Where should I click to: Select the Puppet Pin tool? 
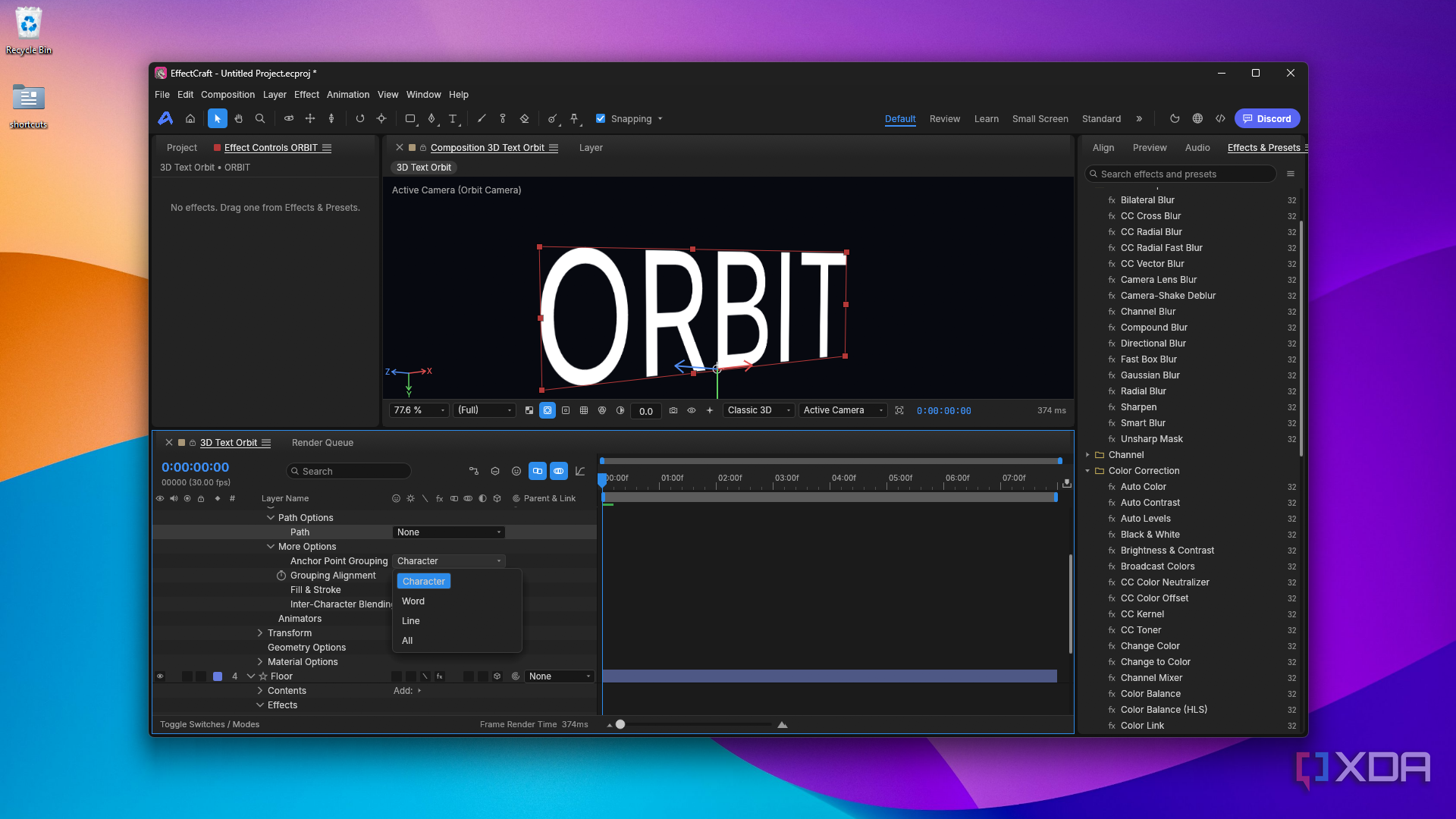pyautogui.click(x=574, y=118)
